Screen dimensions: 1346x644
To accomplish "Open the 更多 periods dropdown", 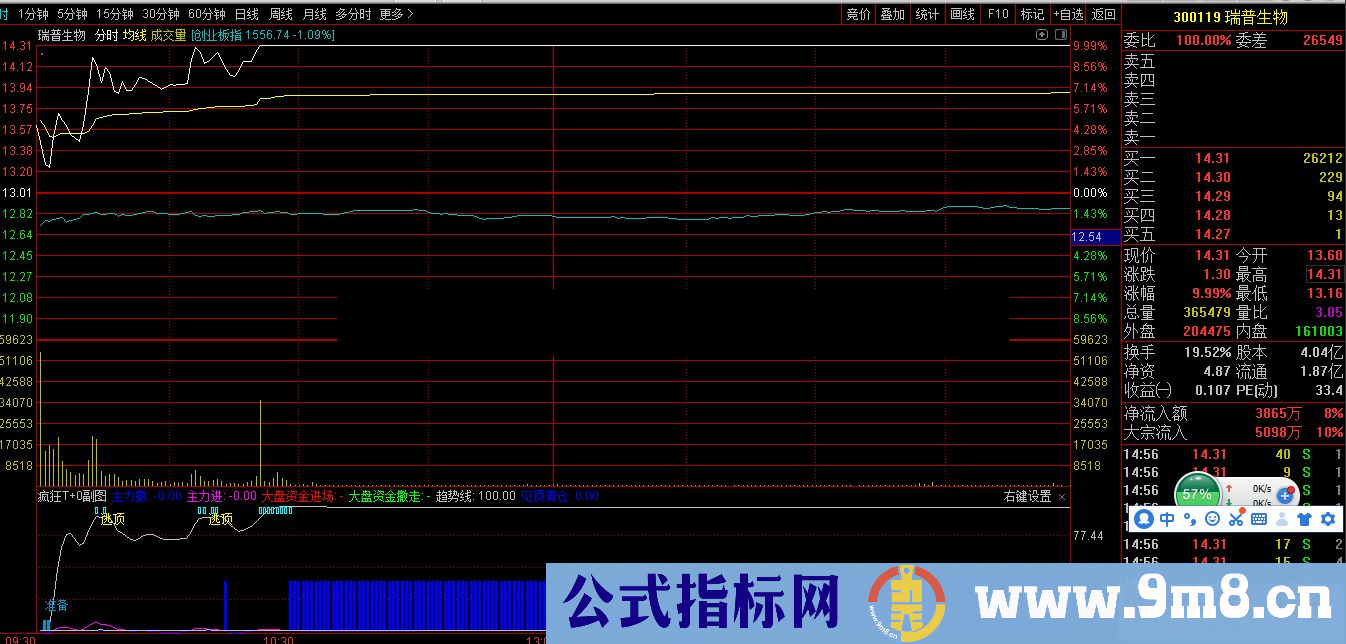I will click(392, 14).
